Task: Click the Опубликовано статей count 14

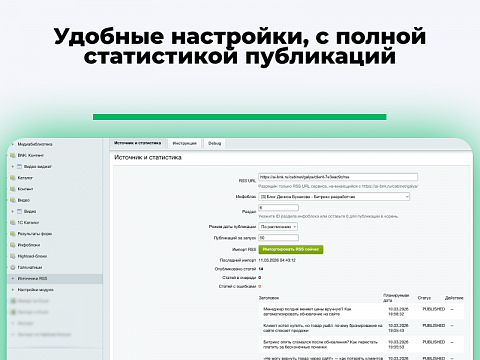Action: pos(261,269)
